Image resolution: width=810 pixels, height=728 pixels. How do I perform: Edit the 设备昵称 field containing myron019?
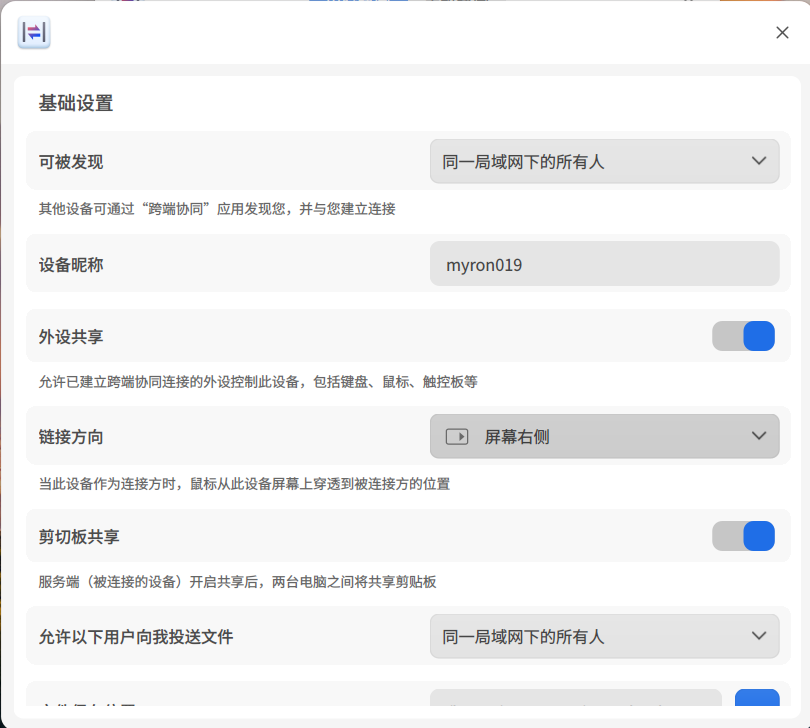click(x=604, y=264)
